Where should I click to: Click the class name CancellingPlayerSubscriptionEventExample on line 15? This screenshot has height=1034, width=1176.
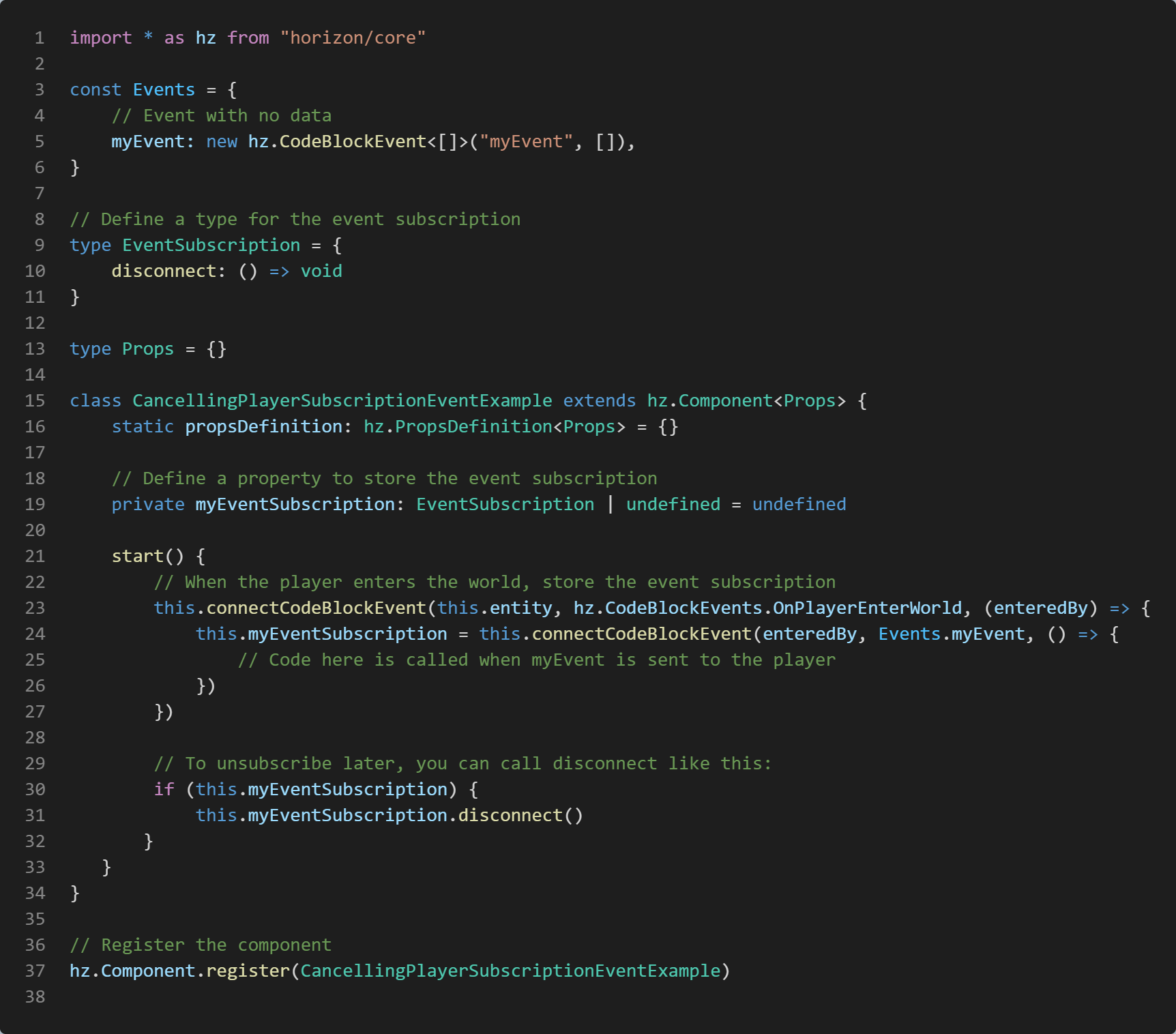pos(342,400)
